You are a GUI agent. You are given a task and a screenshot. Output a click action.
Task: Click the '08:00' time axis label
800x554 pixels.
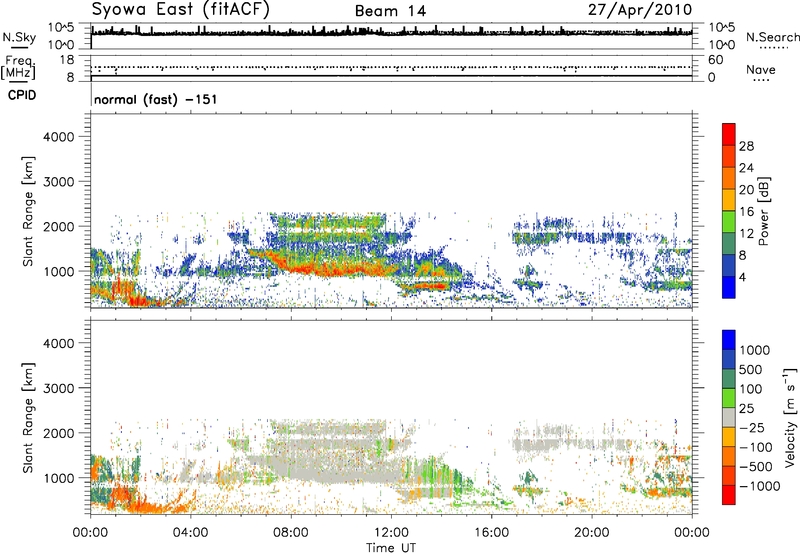(291, 533)
